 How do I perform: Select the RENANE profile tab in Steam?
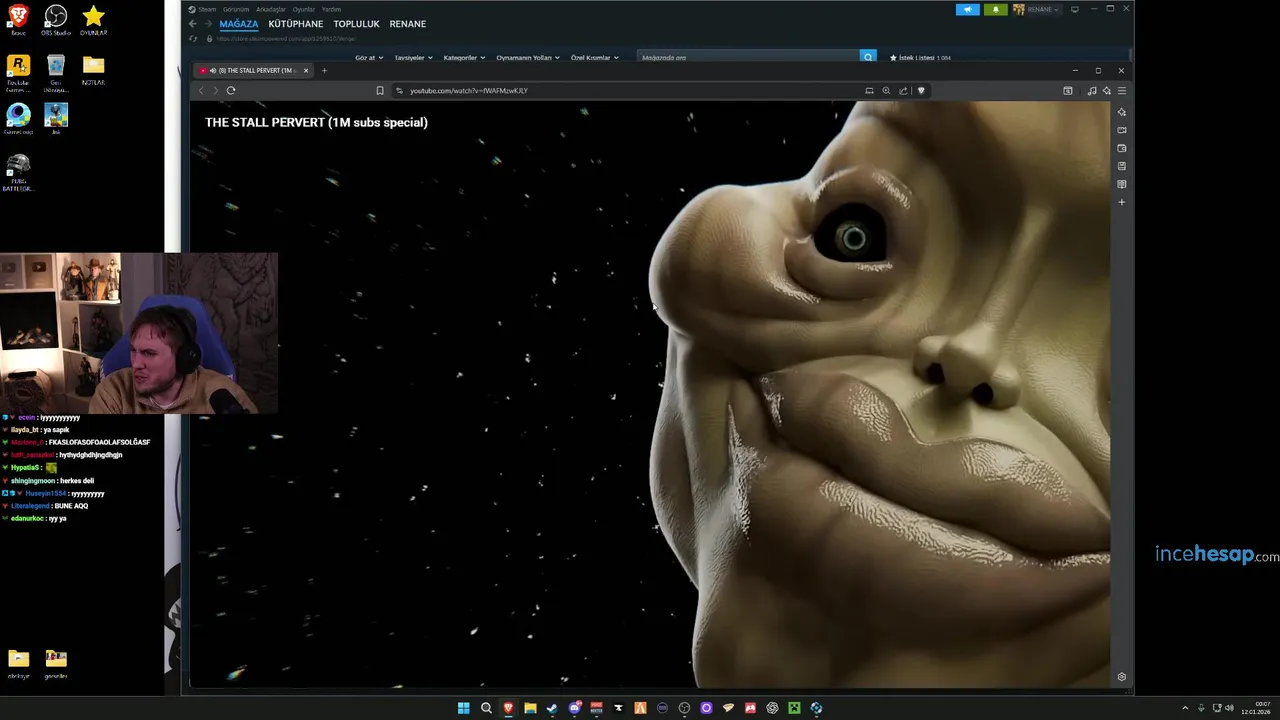pos(407,24)
